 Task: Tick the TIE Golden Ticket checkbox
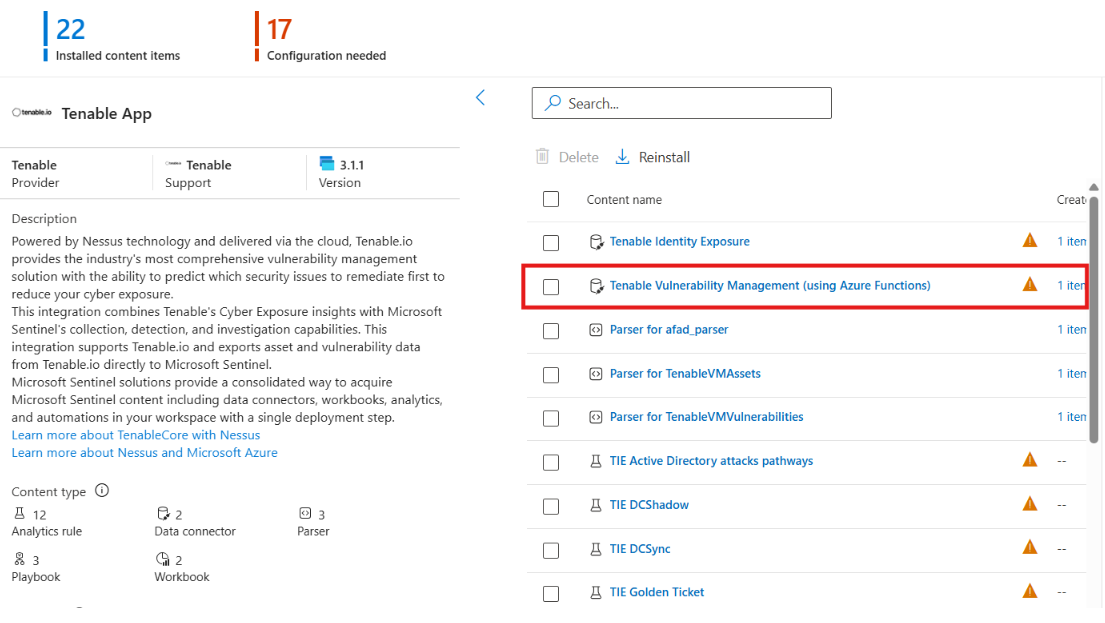coord(551,594)
